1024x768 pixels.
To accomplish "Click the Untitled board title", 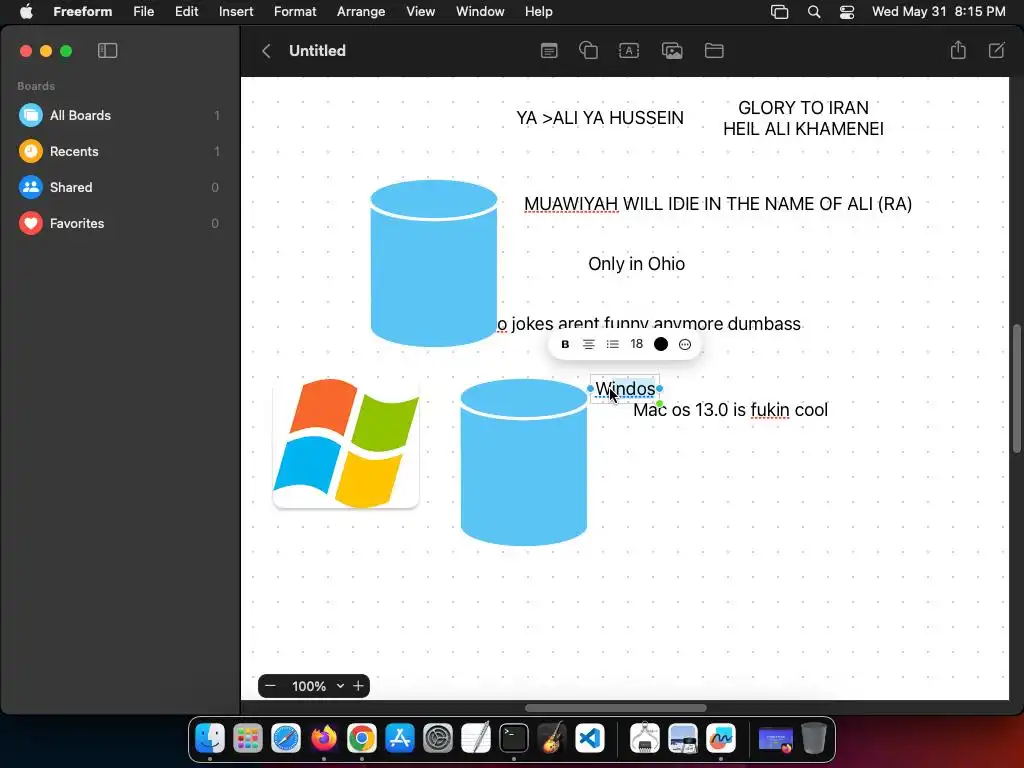I will click(x=317, y=51).
